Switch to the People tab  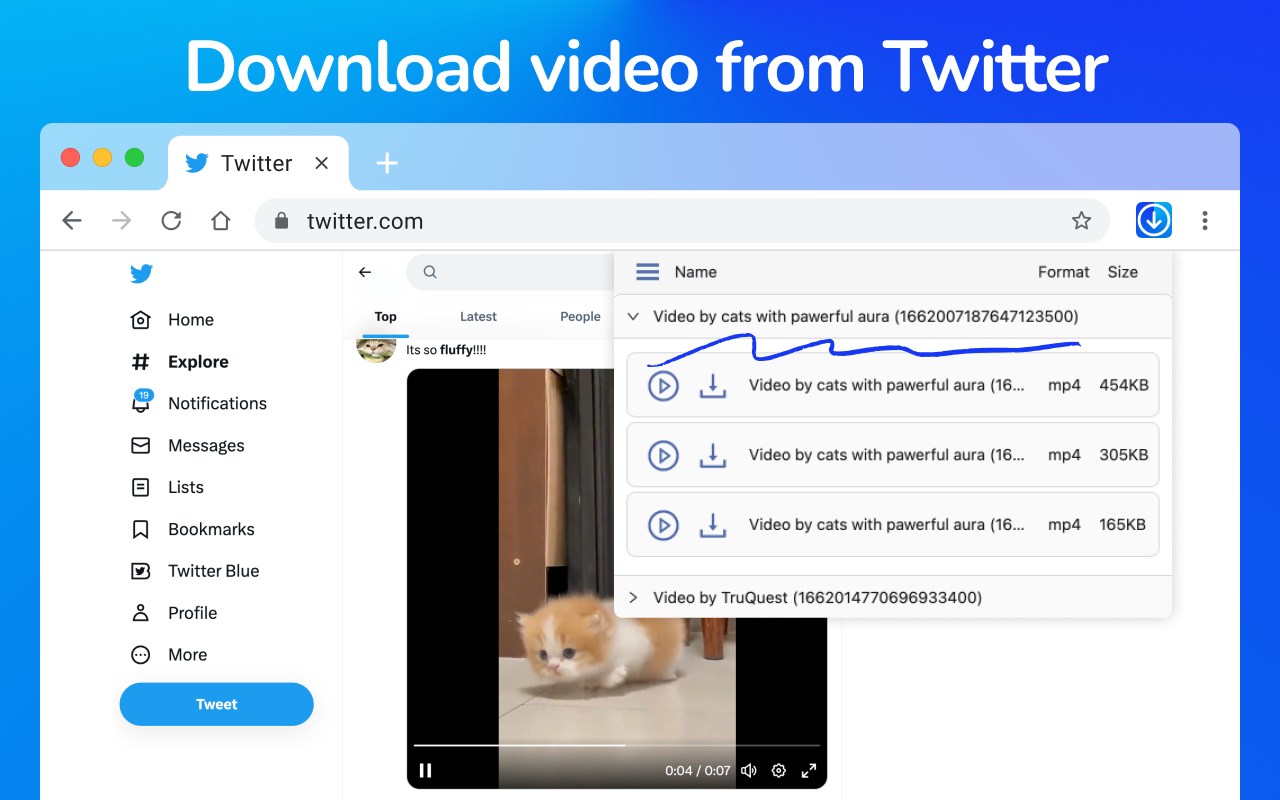pos(580,316)
